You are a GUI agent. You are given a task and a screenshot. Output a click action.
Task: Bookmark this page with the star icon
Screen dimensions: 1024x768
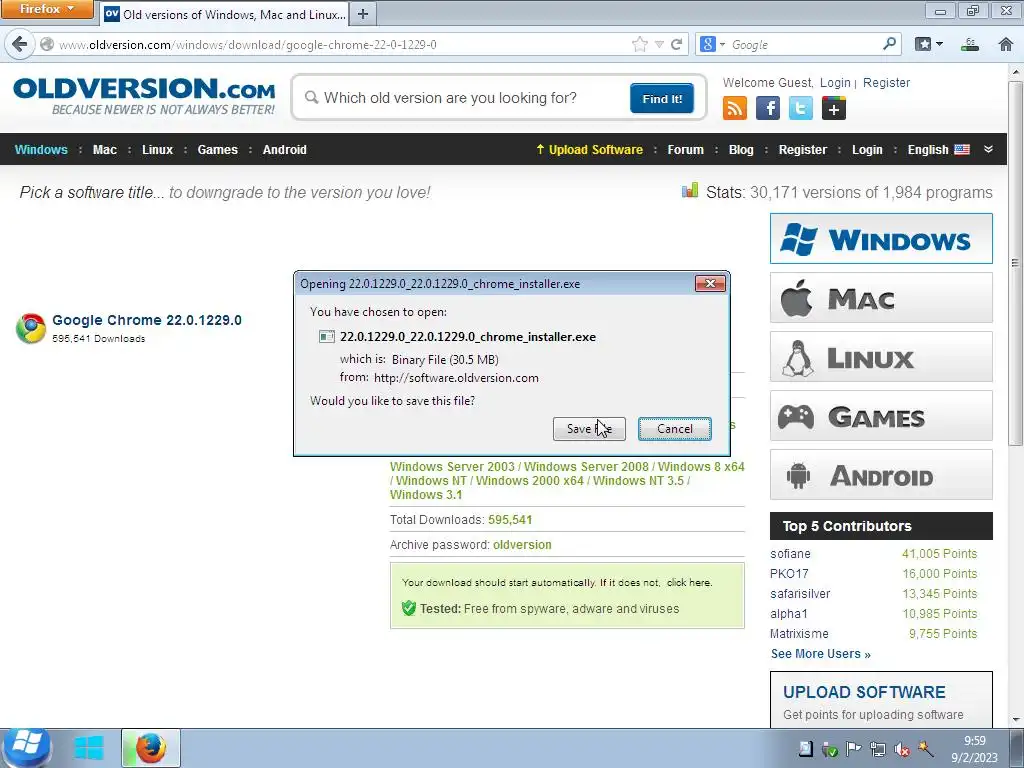coord(639,44)
